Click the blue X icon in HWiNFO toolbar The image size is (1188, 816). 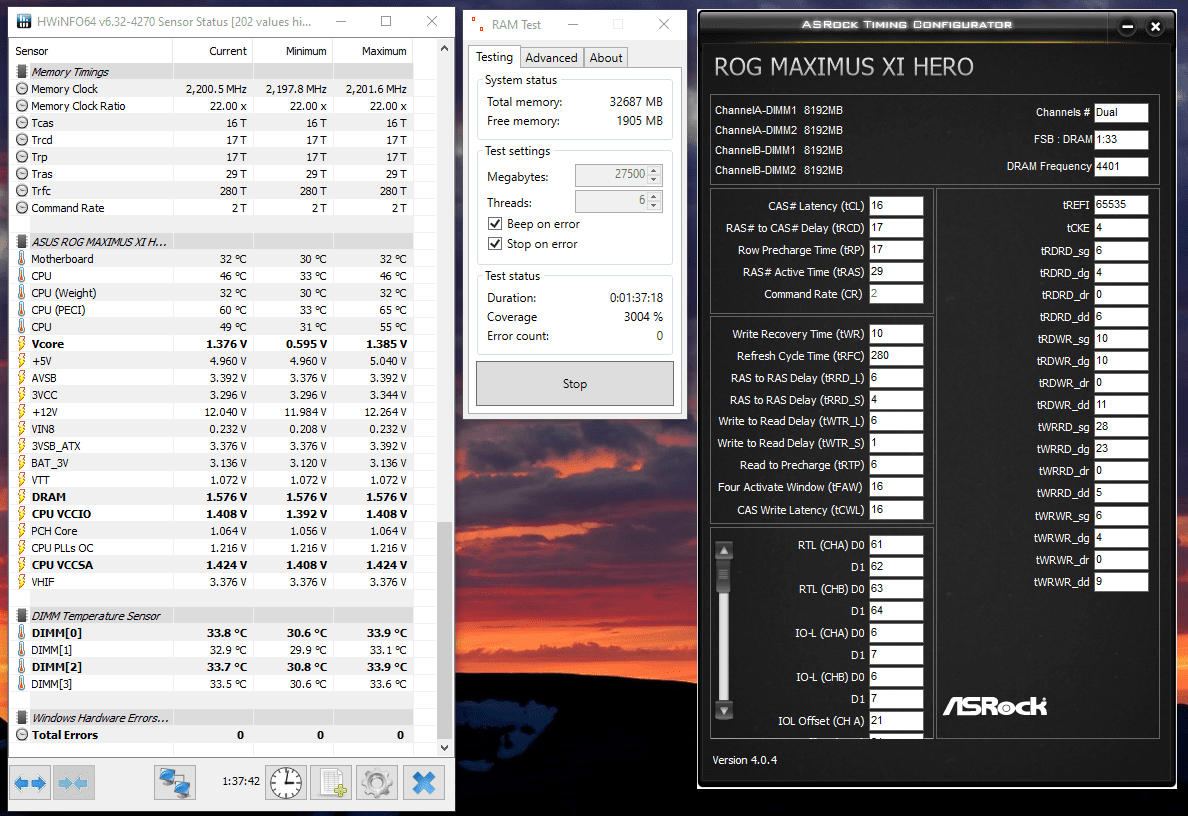click(424, 783)
